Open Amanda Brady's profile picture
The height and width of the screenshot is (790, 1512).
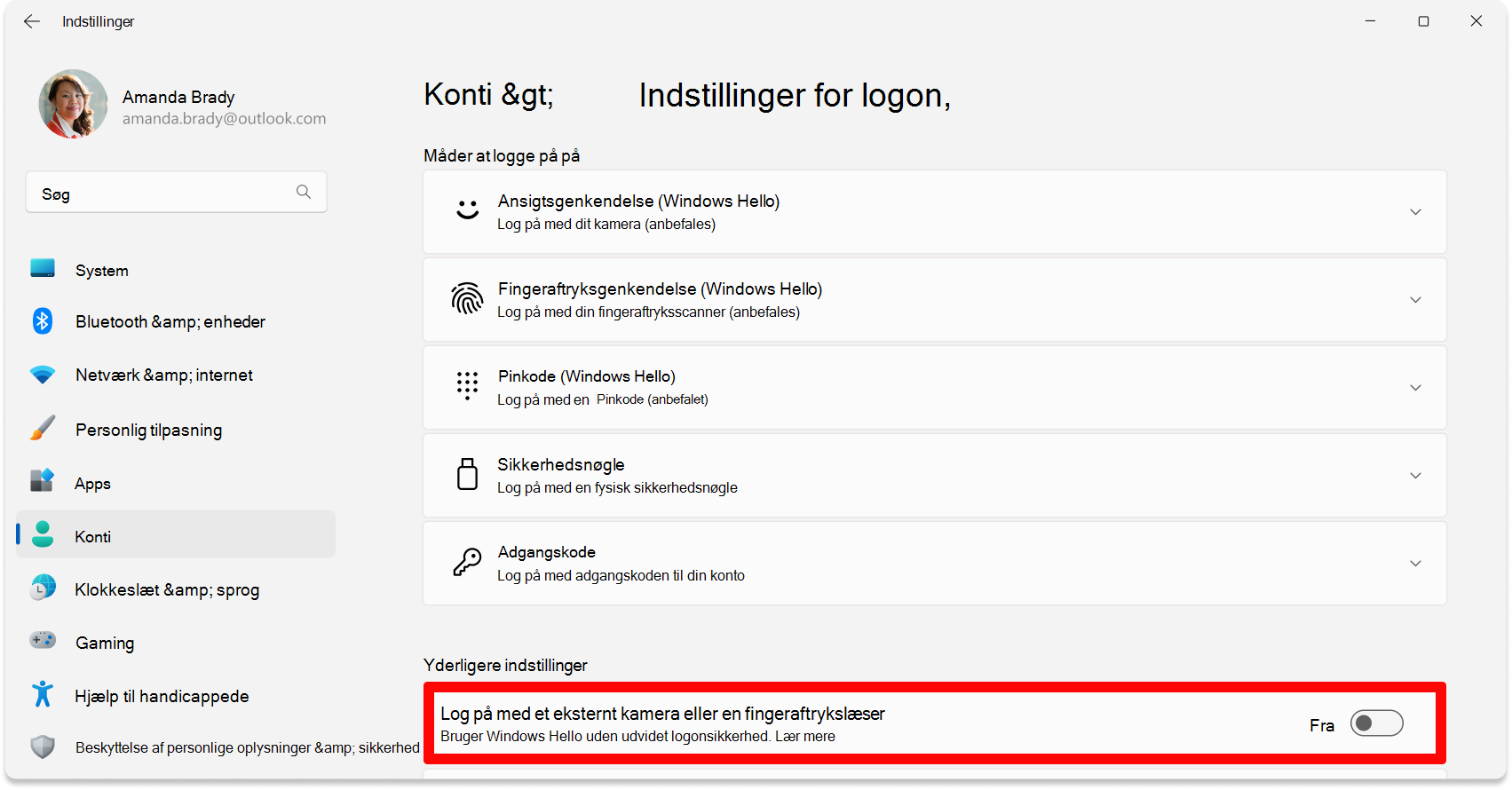coord(73,104)
